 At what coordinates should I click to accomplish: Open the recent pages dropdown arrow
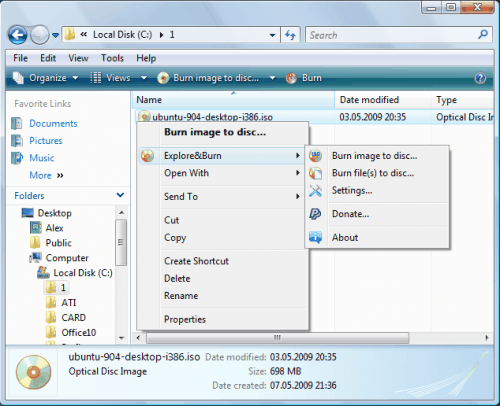pyautogui.click(x=55, y=35)
